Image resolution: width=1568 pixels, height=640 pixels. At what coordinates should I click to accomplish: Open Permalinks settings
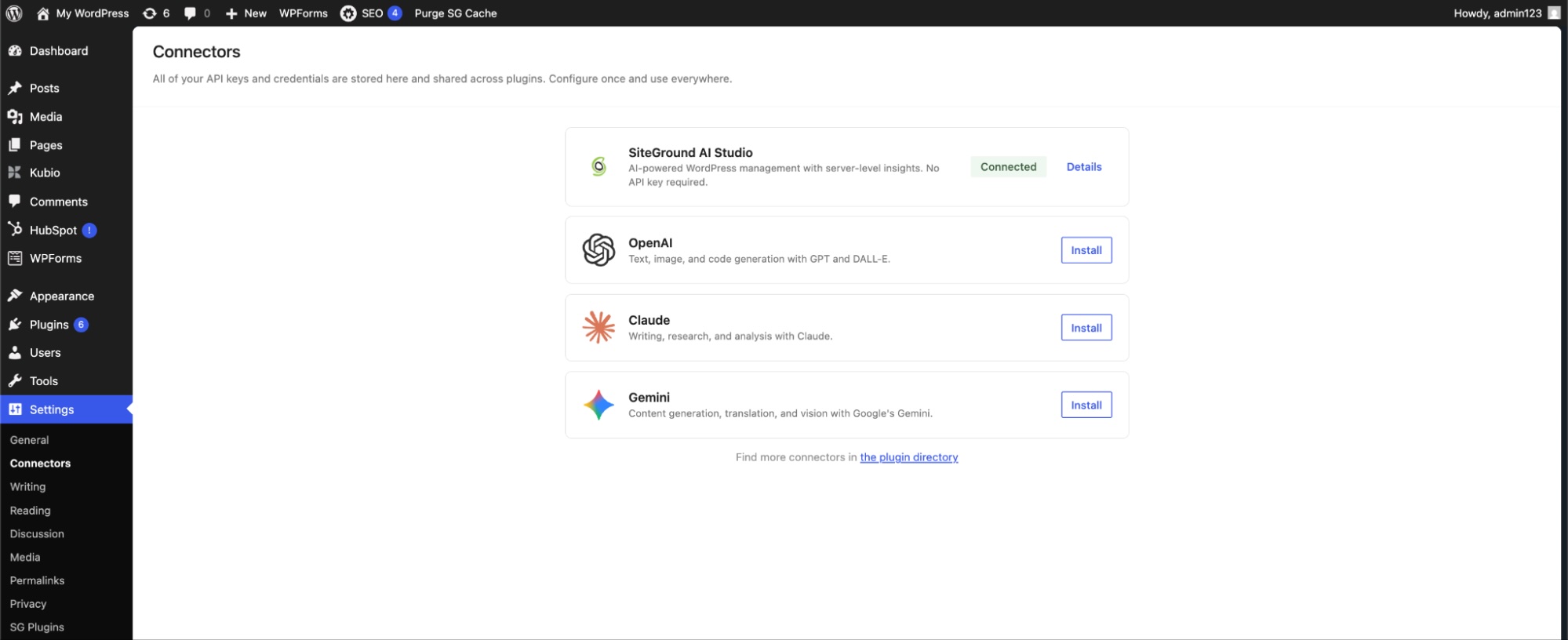[37, 580]
